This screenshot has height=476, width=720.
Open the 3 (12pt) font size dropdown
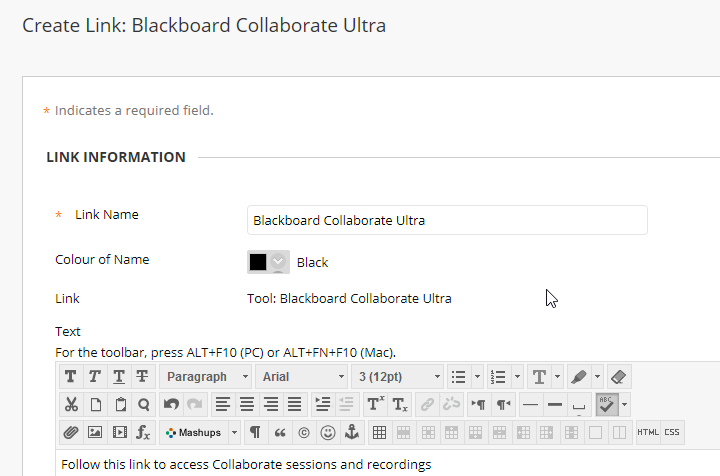(x=398, y=377)
